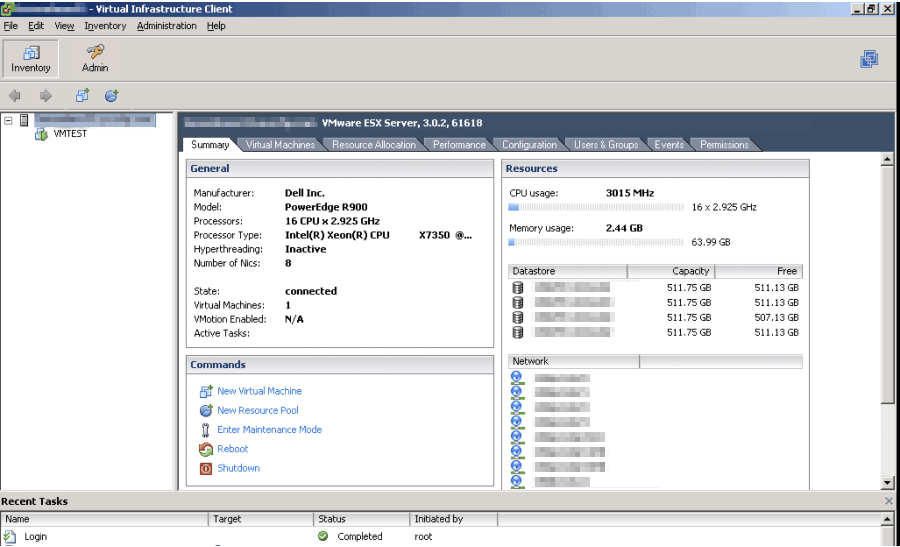Sort by the Datastore column header

pyautogui.click(x=567, y=271)
